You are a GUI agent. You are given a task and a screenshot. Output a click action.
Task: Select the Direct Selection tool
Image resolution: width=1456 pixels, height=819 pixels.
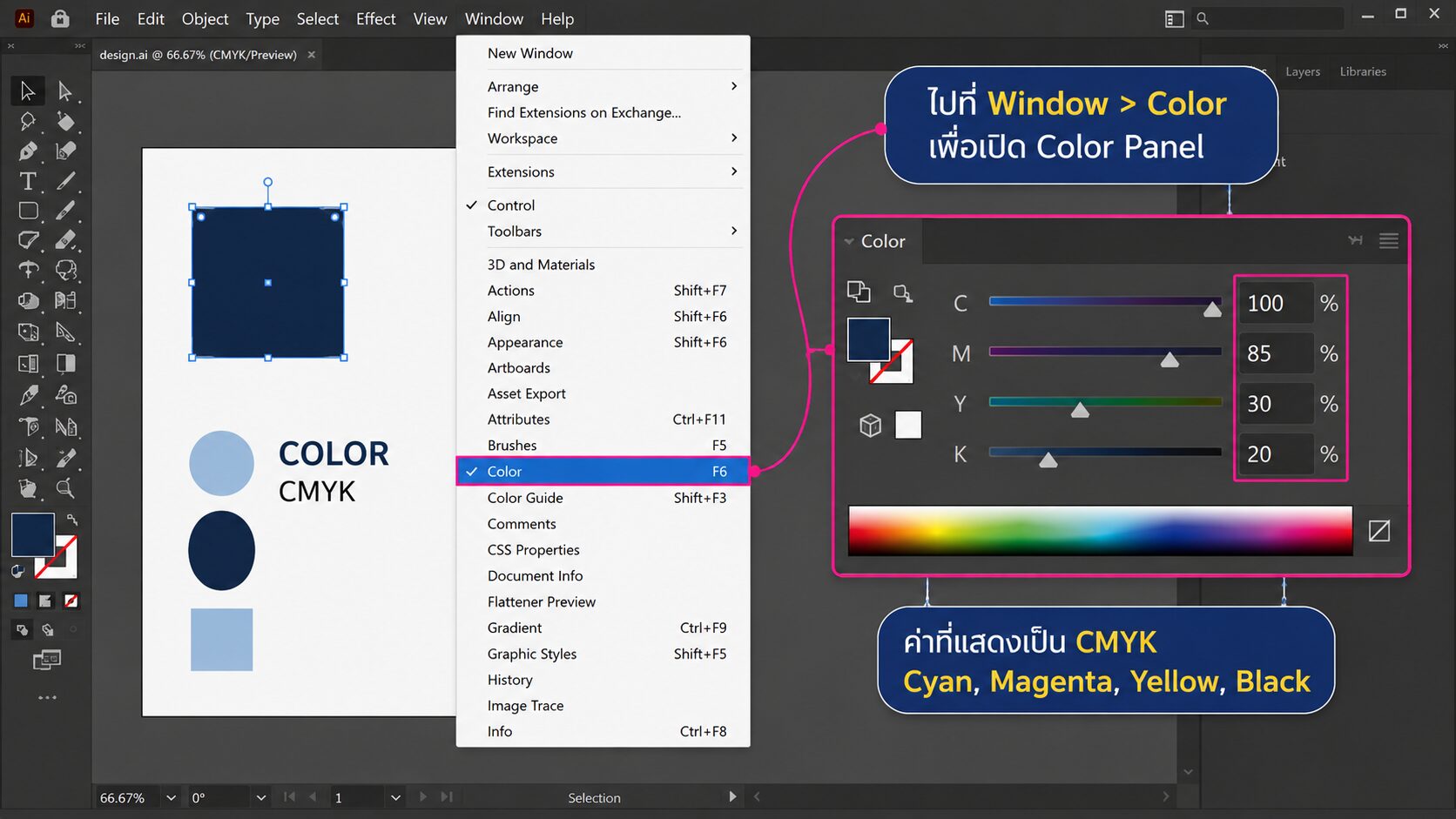(x=64, y=91)
